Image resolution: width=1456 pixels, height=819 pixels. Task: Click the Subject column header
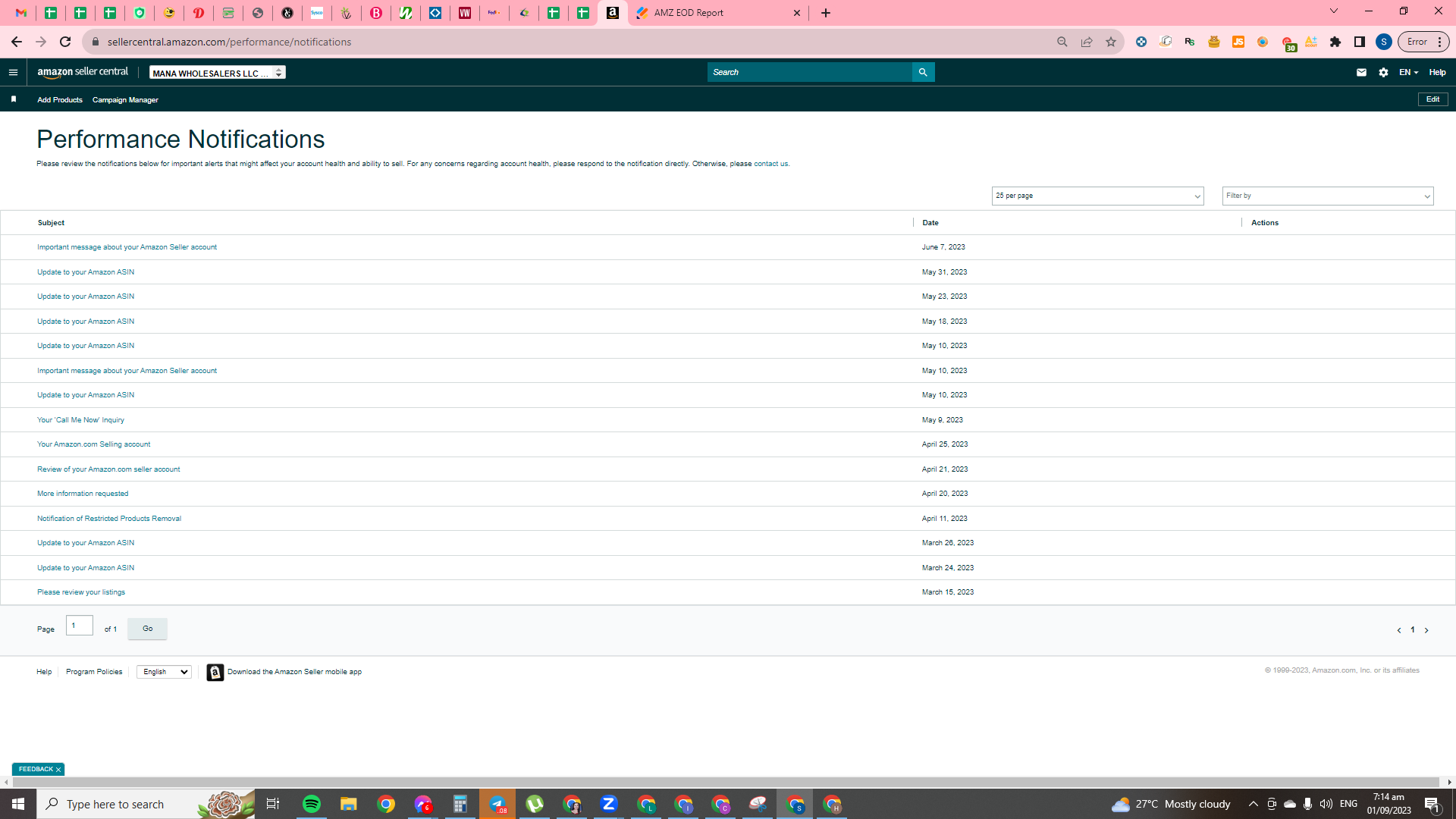click(51, 223)
